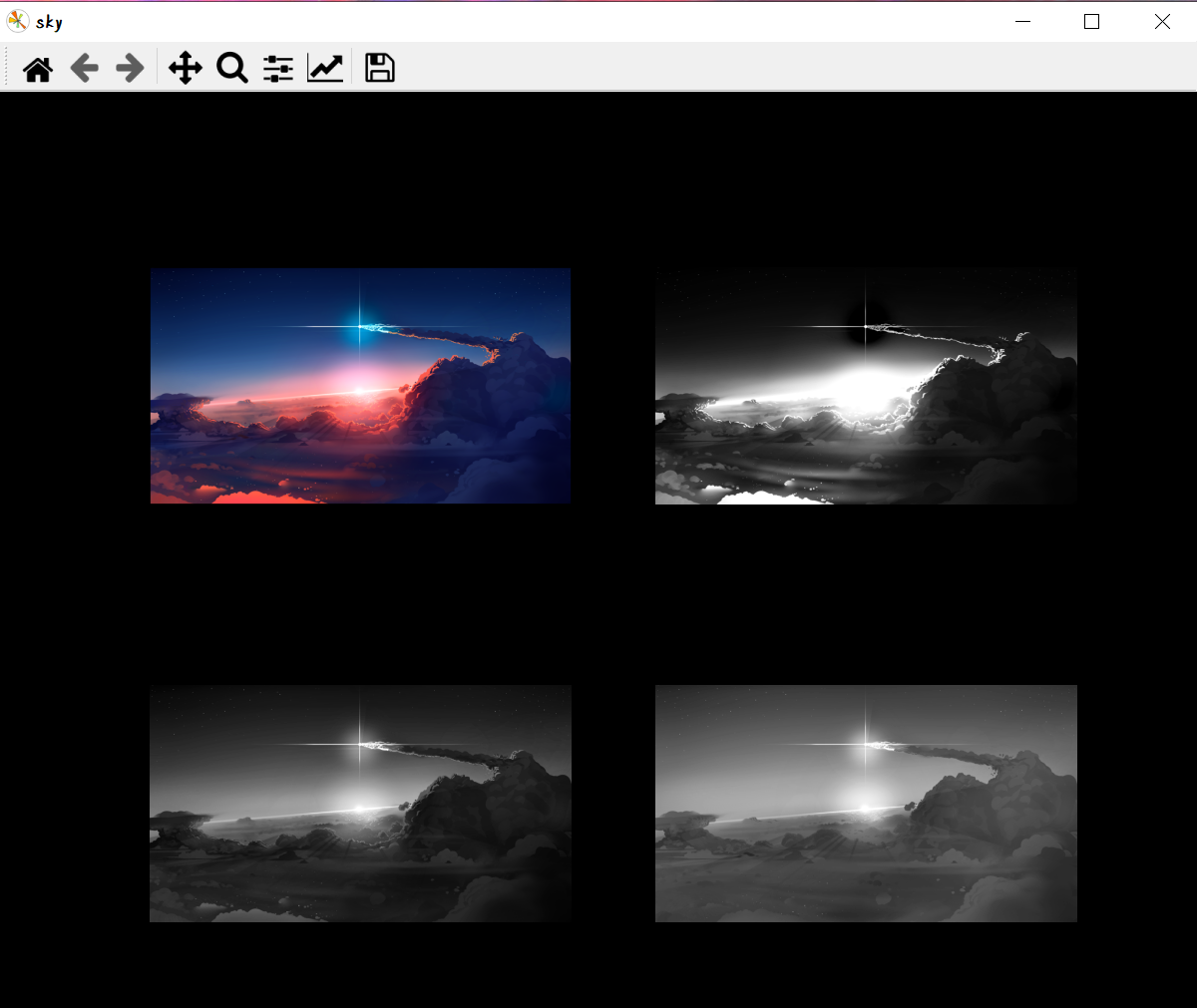
Task: Open the axes and curve editor
Action: (x=325, y=69)
